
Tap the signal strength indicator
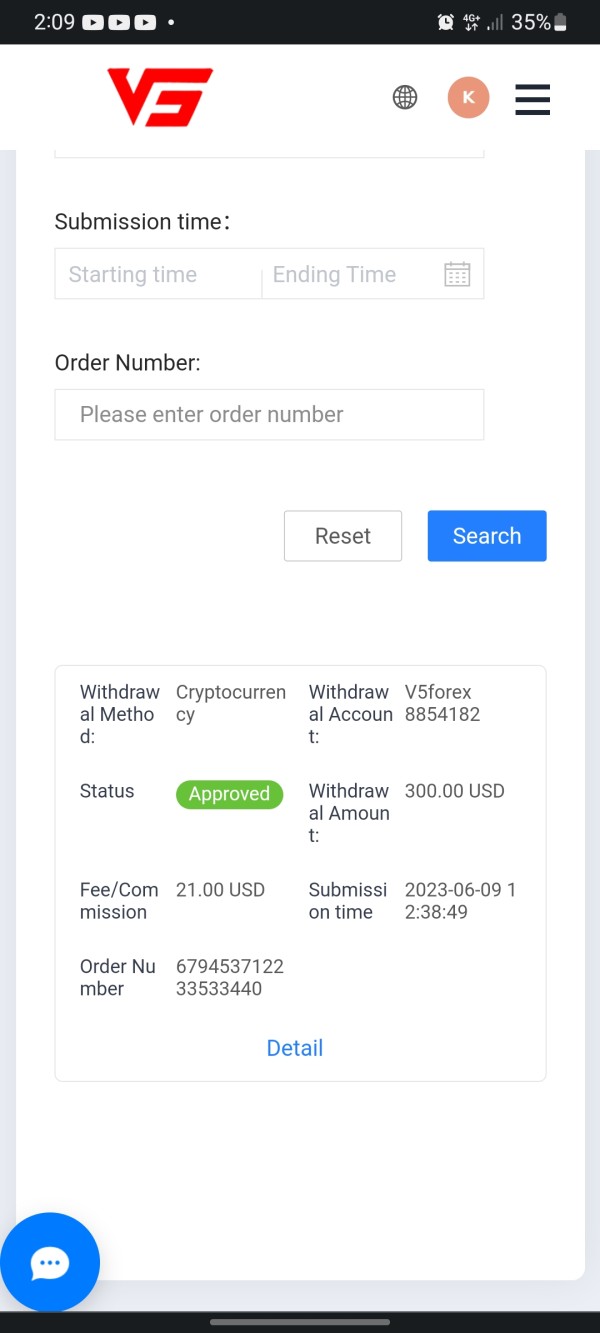pyautogui.click(x=495, y=22)
